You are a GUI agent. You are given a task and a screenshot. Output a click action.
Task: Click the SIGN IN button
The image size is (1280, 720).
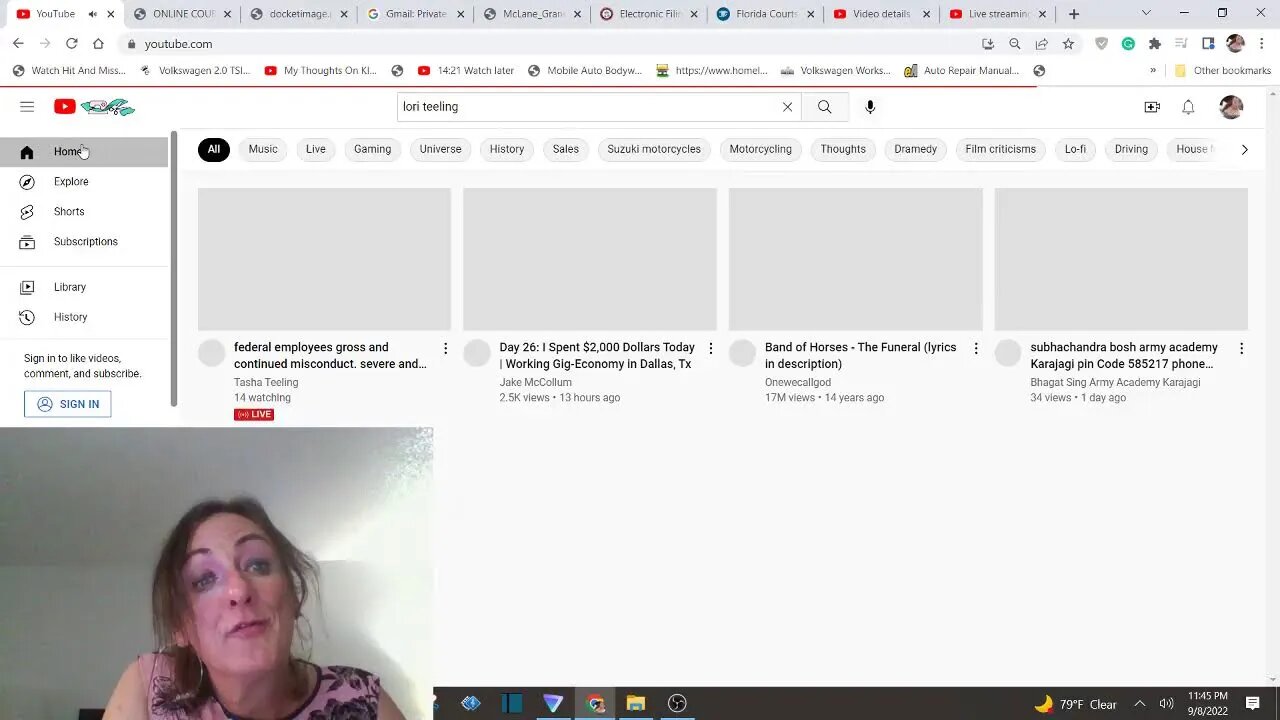point(68,404)
